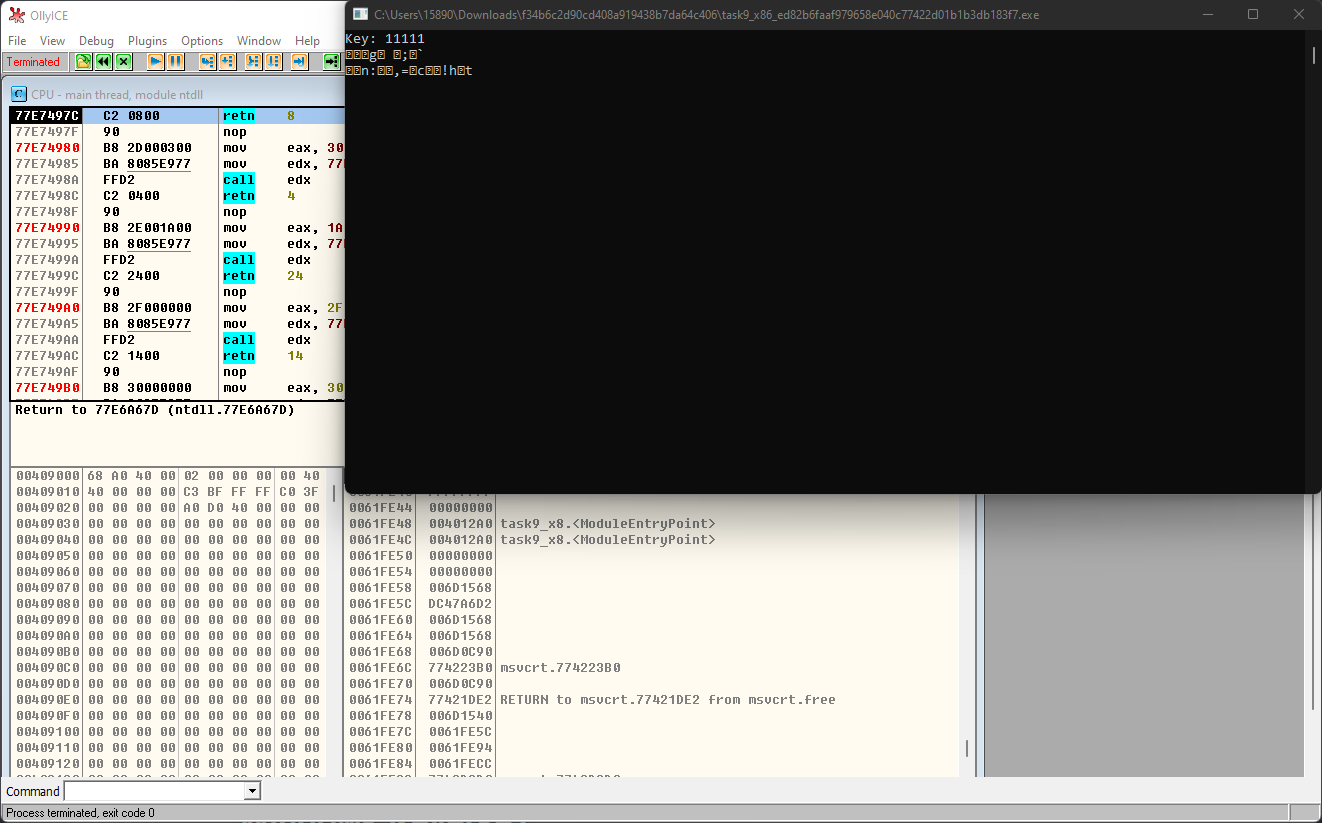
Task: Click the Step into toolbar icon
Action: pos(208,62)
